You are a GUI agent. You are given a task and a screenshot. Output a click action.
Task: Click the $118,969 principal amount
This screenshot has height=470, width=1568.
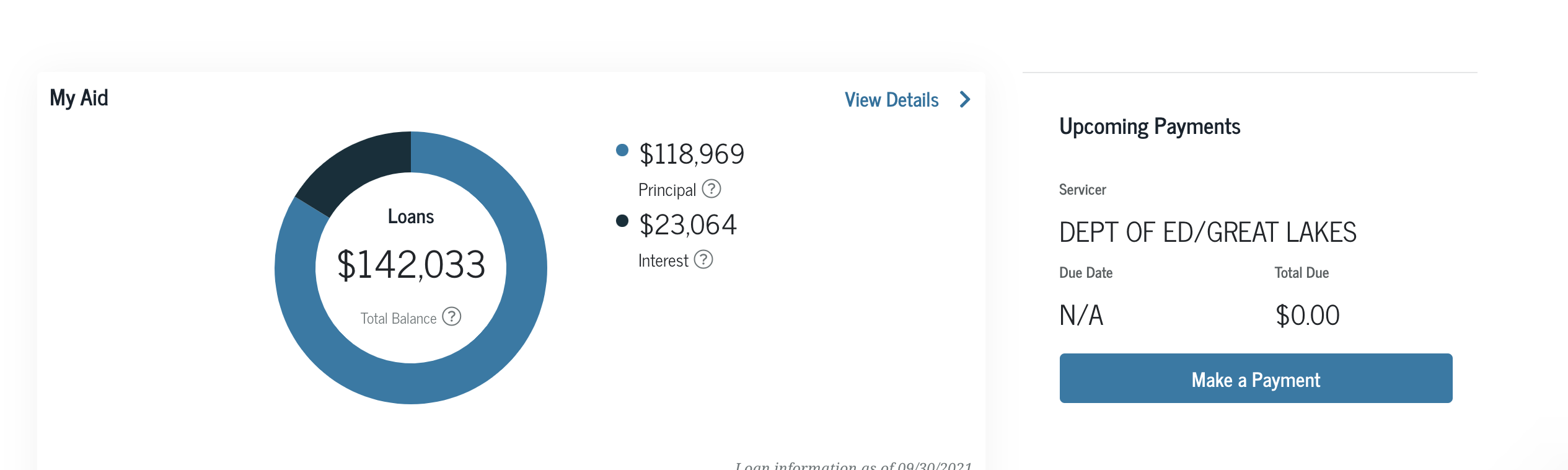click(x=692, y=154)
